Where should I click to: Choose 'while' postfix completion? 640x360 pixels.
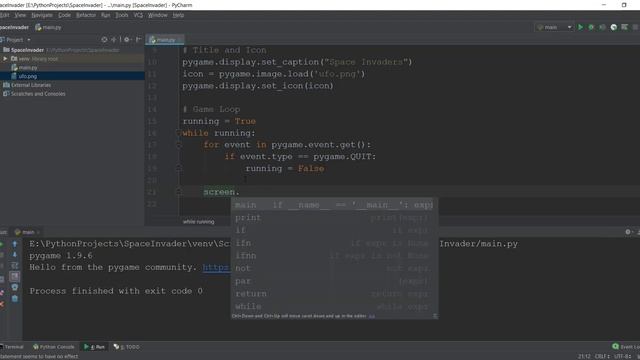pyautogui.click(x=334, y=307)
